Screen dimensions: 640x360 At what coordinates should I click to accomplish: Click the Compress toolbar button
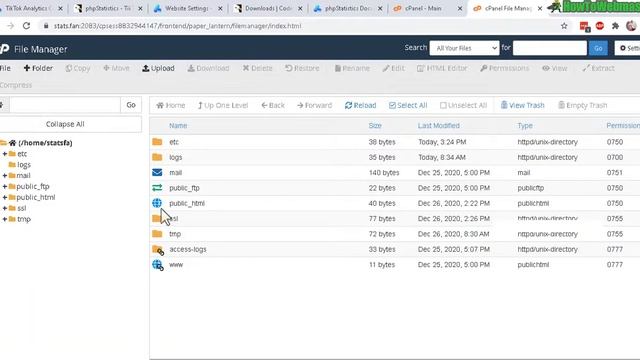16,85
